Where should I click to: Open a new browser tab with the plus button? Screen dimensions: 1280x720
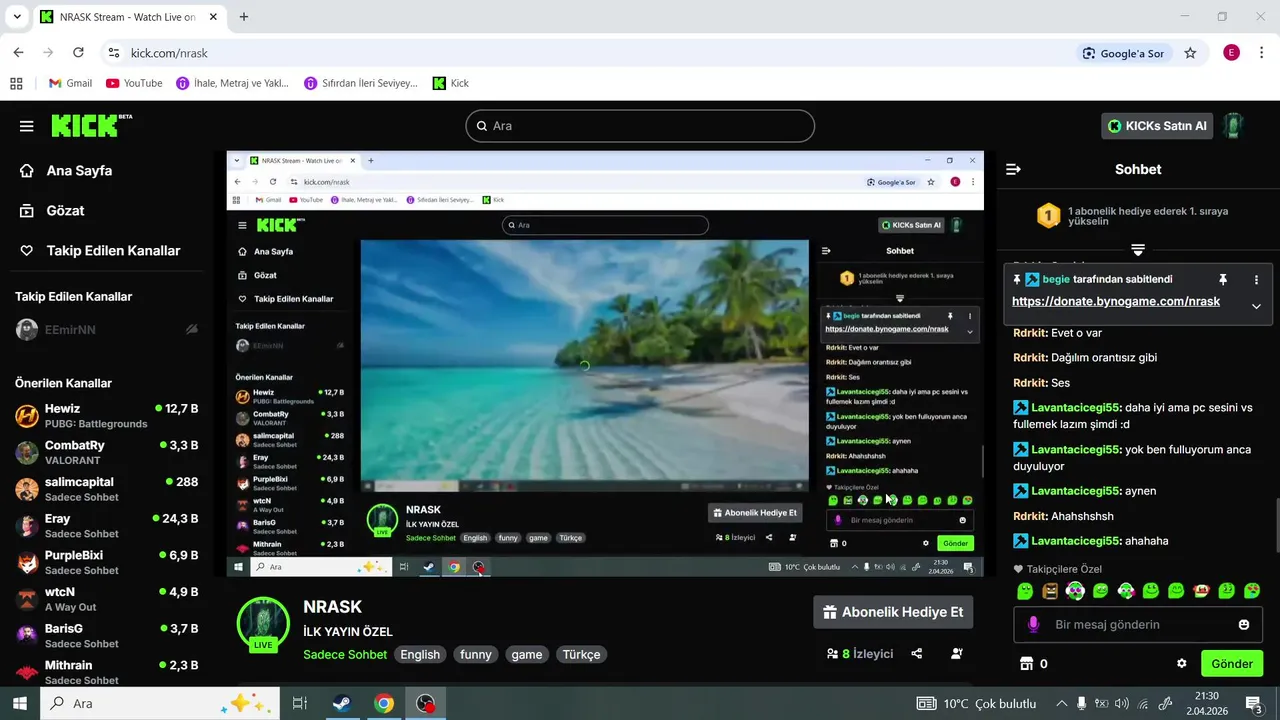(244, 17)
